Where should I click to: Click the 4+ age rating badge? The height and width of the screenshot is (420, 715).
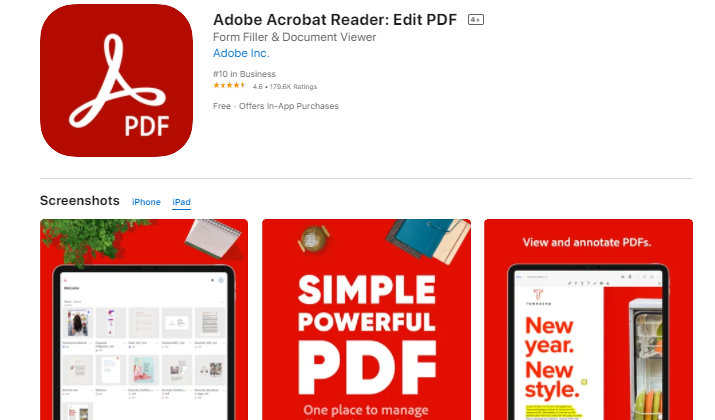coord(475,20)
